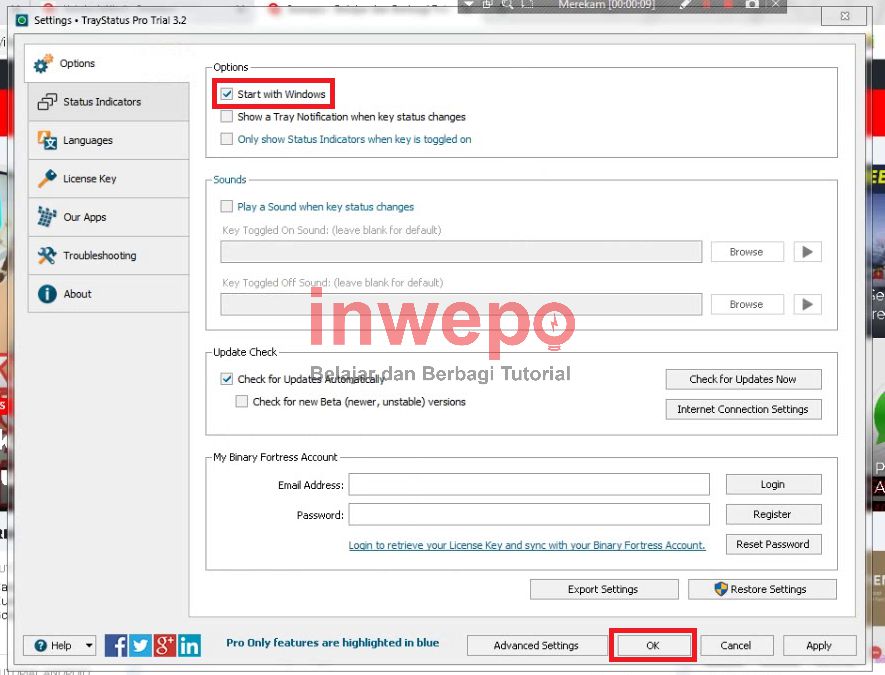Toggle Check for Updates Automatically
This screenshot has height=675, width=885.
(227, 379)
